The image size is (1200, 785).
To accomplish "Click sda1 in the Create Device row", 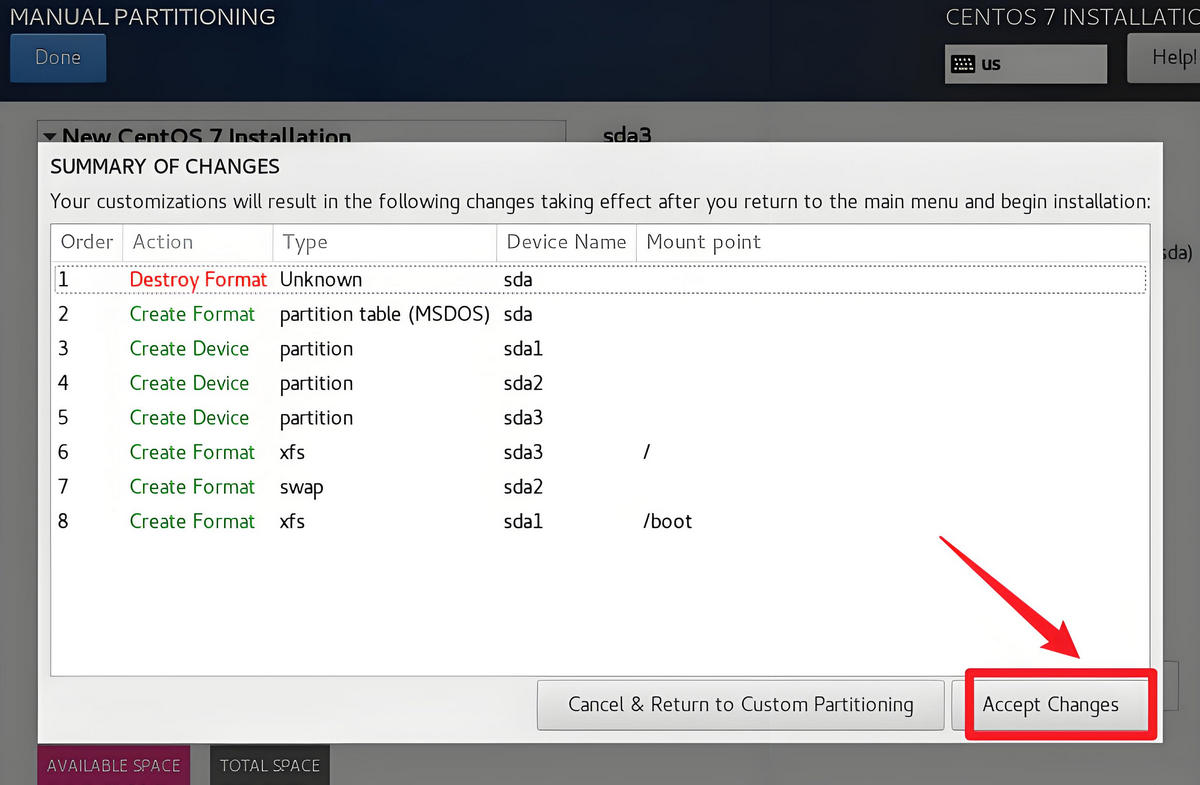I will (523, 349).
